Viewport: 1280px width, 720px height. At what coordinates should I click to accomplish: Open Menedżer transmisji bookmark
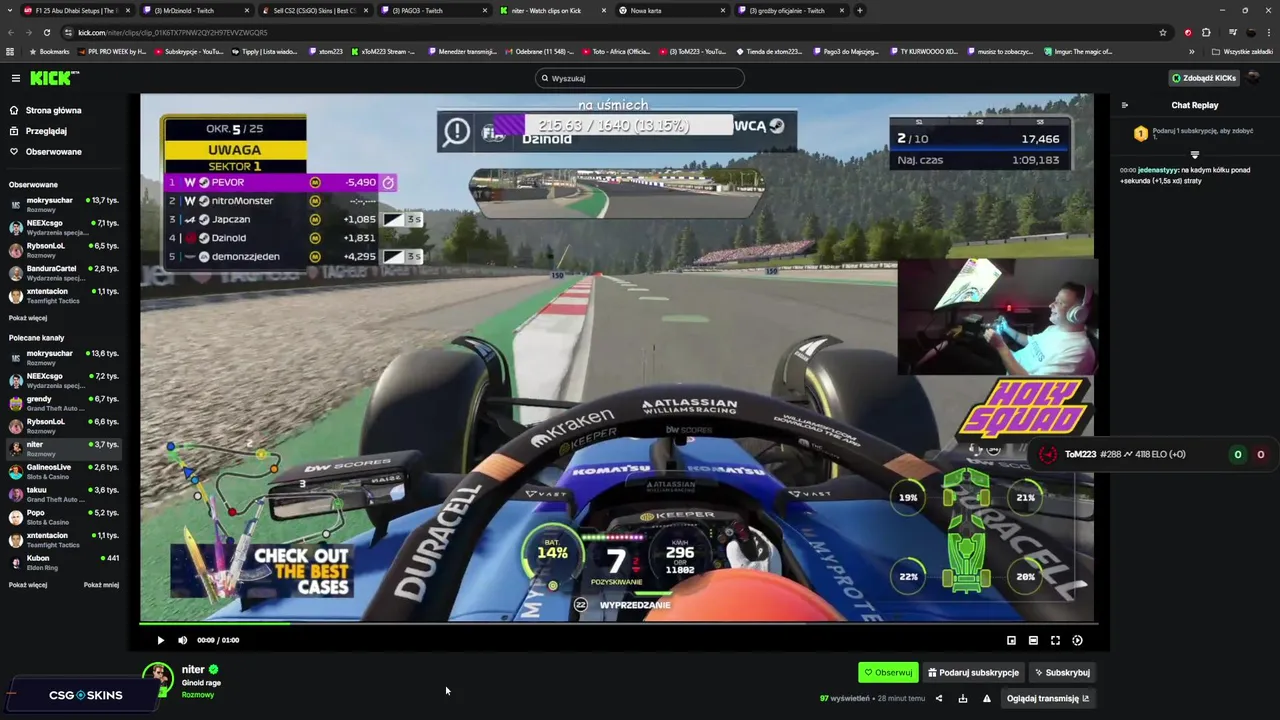pos(462,51)
